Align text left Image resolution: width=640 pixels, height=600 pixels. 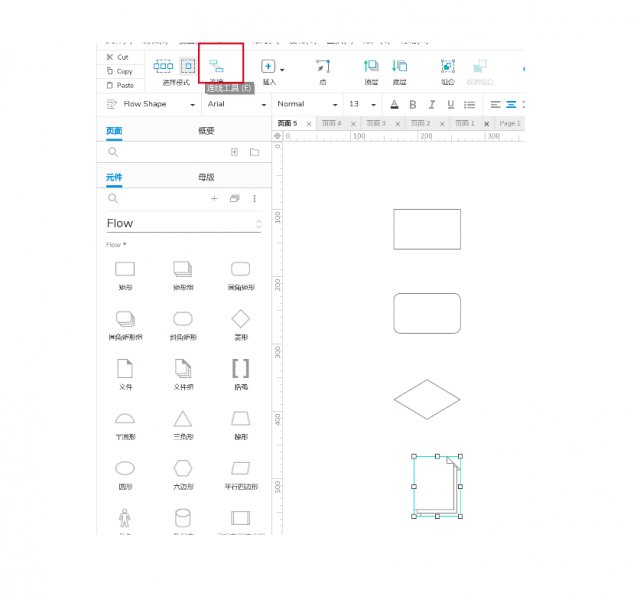[496, 105]
